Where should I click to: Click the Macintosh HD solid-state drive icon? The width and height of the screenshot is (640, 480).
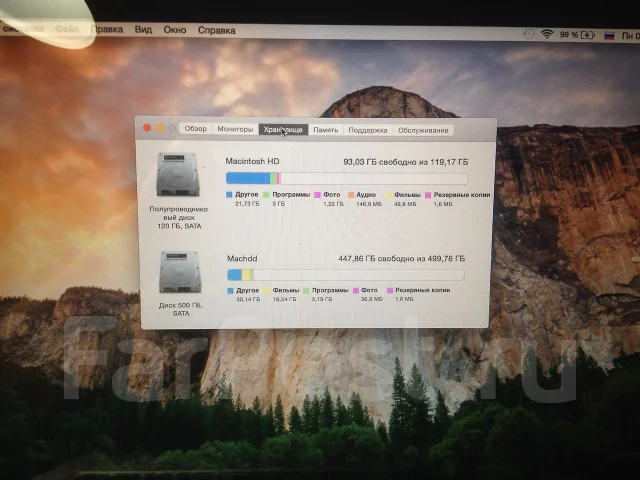click(x=178, y=174)
